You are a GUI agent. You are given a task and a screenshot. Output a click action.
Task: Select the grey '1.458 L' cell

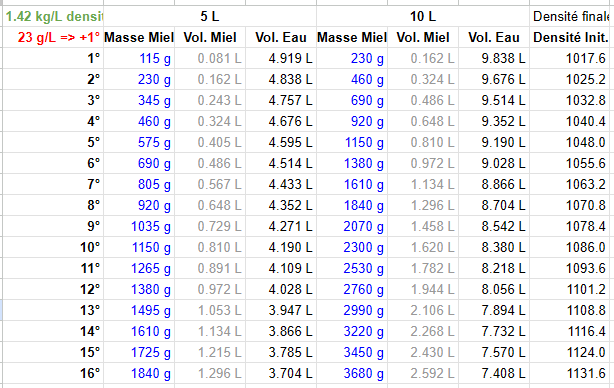click(423, 226)
